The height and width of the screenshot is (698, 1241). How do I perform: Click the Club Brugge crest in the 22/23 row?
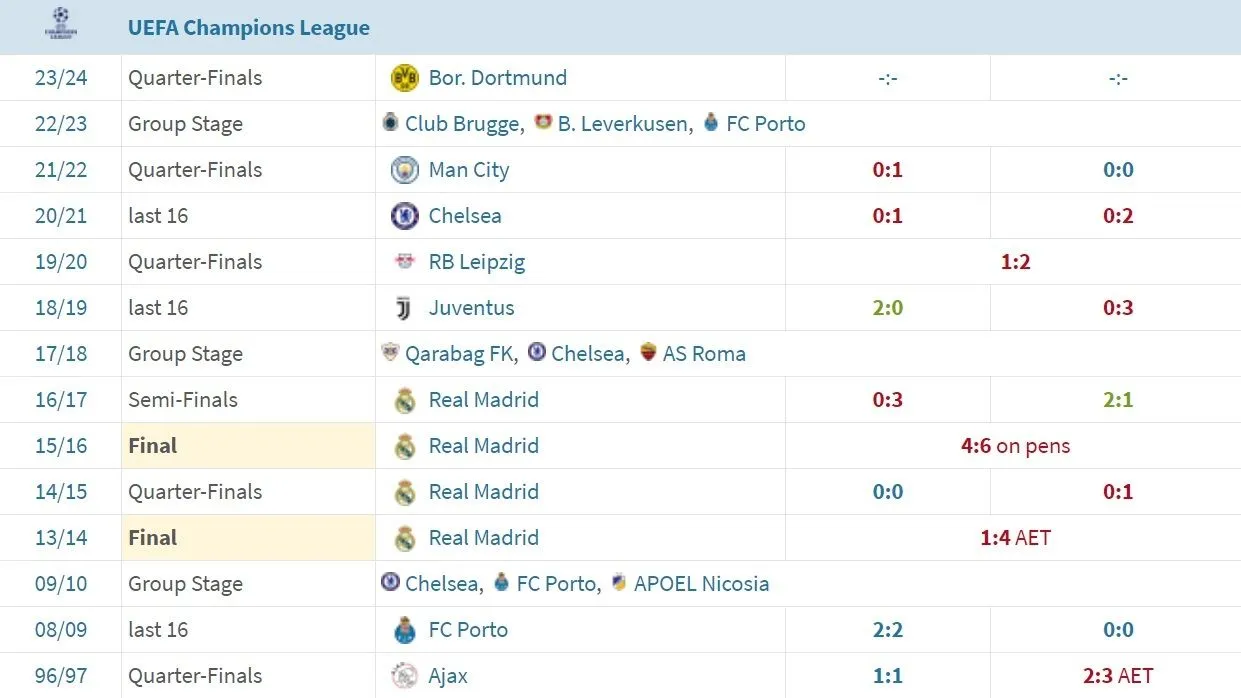pyautogui.click(x=390, y=123)
